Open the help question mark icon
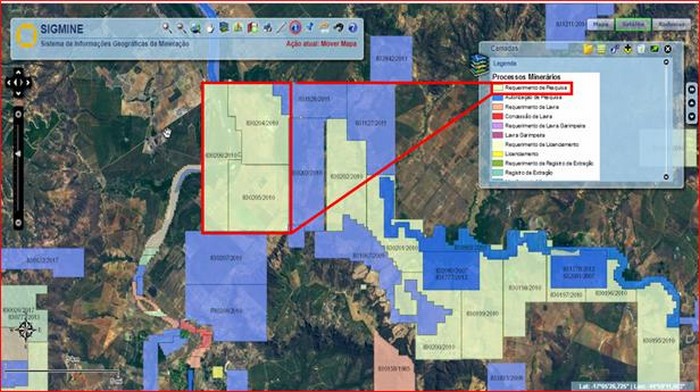The width and height of the screenshot is (700, 392). coord(353,28)
